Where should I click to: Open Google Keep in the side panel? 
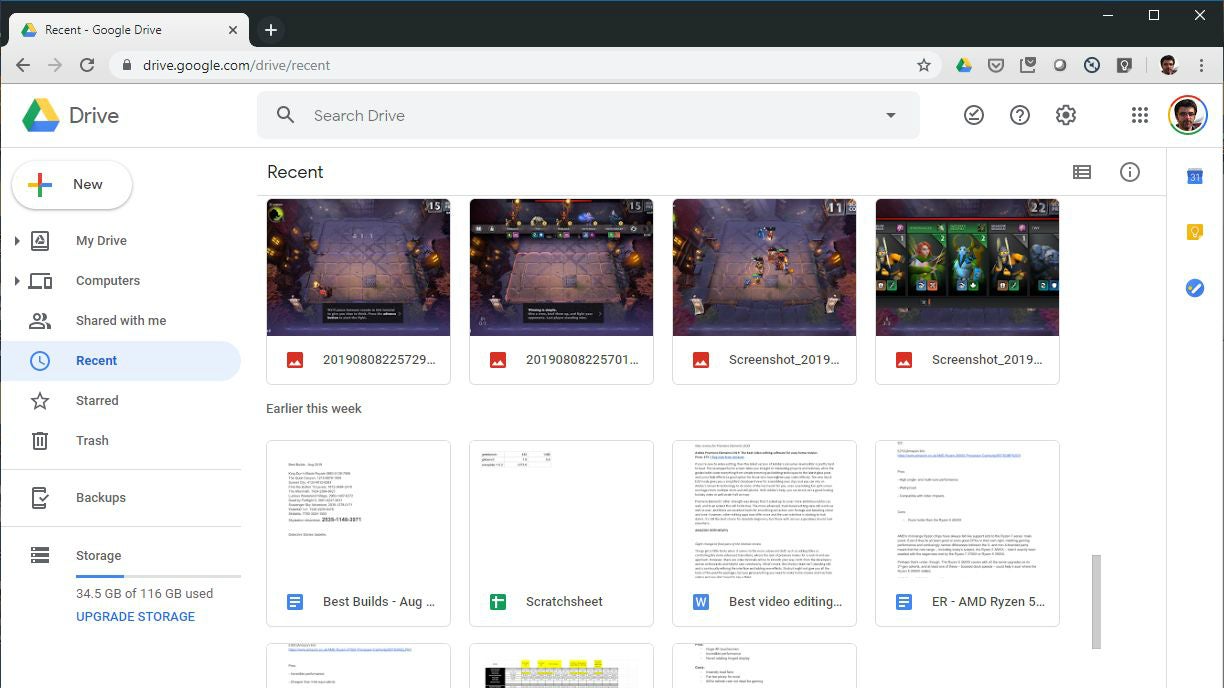coord(1195,232)
